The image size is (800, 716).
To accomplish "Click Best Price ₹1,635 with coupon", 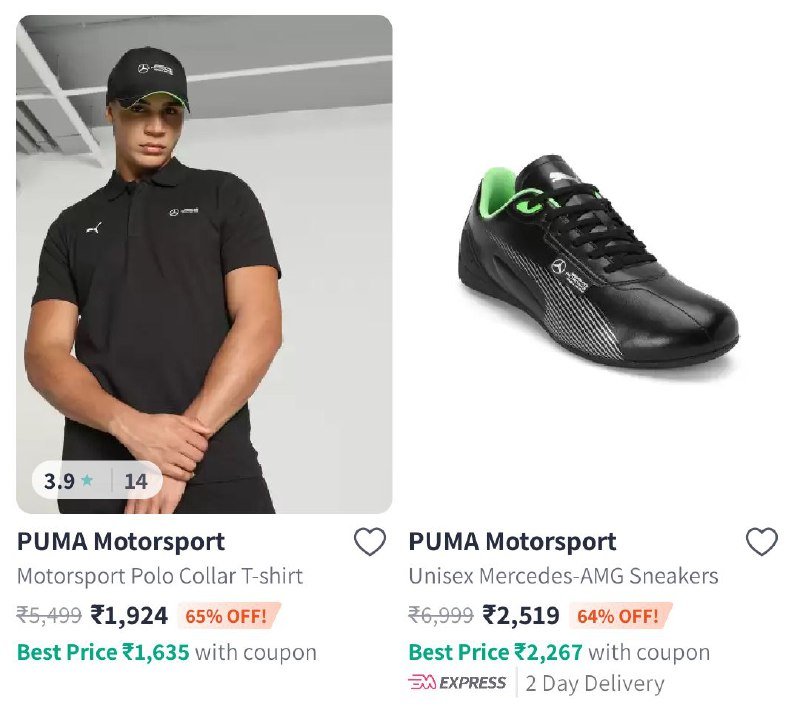I will (167, 652).
